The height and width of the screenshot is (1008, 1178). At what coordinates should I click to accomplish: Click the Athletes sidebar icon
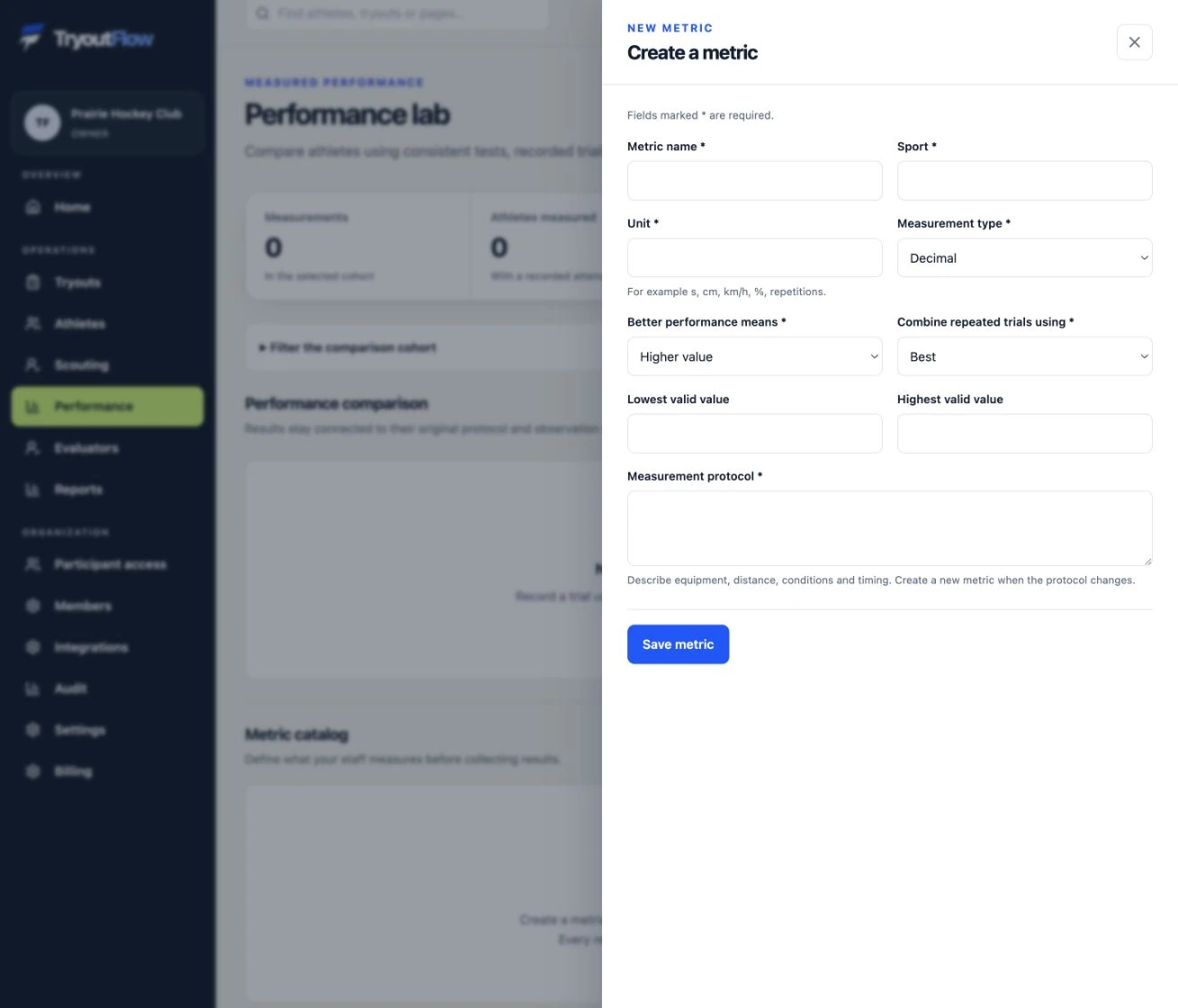coord(33,324)
